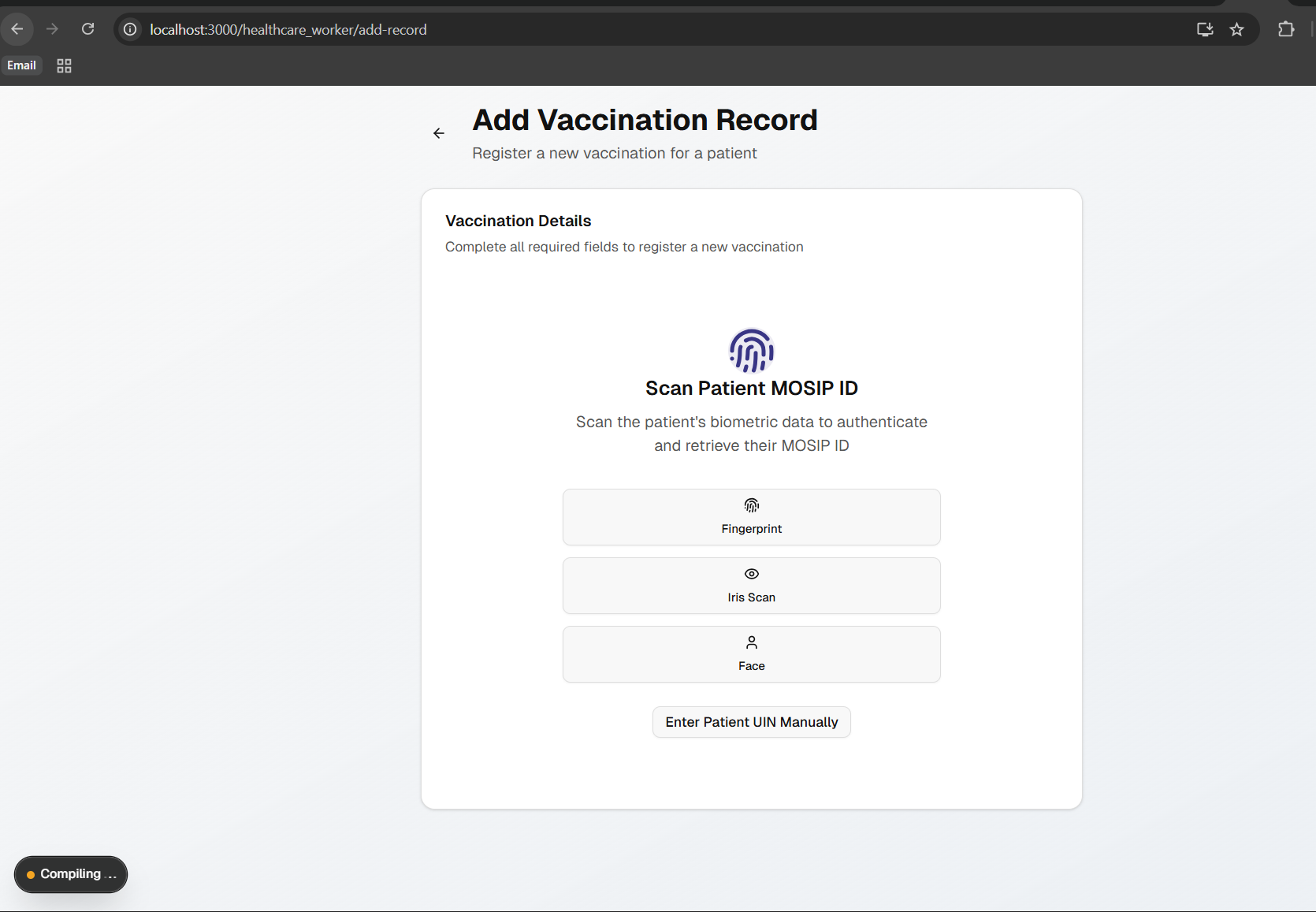Image resolution: width=1316 pixels, height=912 pixels.
Task: Reload the page with the refresh icon
Action: point(88,29)
